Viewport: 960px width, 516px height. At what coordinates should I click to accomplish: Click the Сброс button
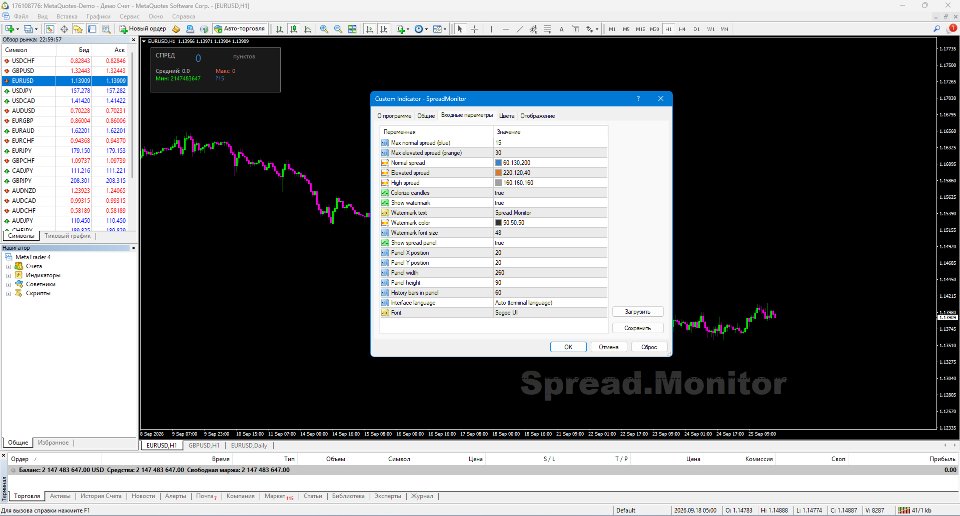point(649,347)
